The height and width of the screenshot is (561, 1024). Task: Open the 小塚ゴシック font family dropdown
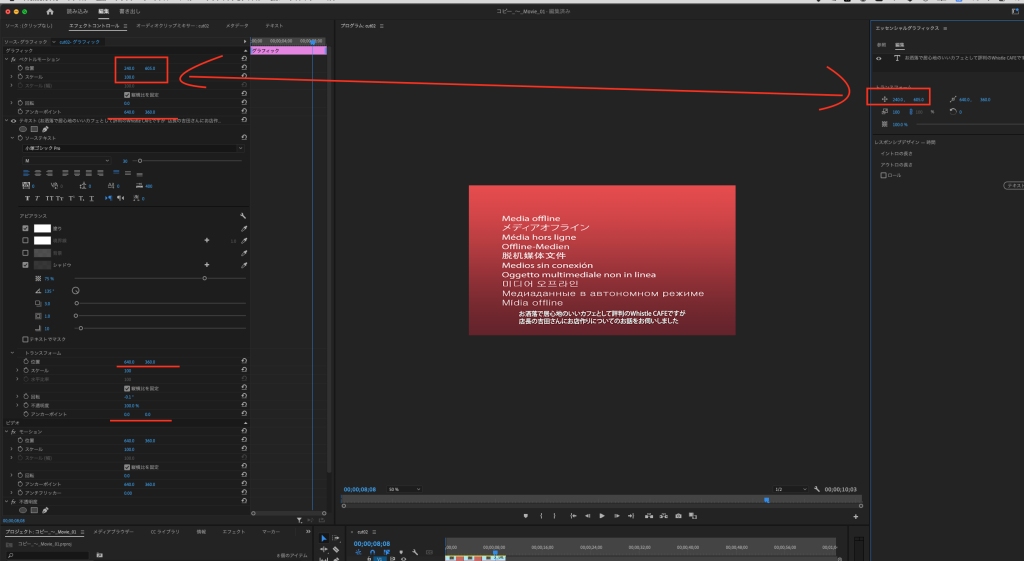(x=132, y=147)
